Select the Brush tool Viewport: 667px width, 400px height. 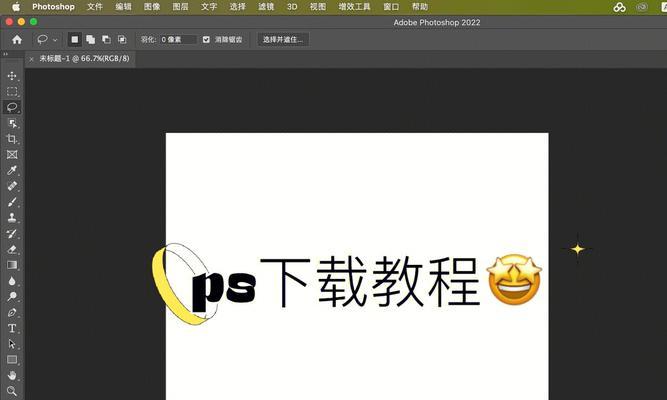pyautogui.click(x=12, y=202)
